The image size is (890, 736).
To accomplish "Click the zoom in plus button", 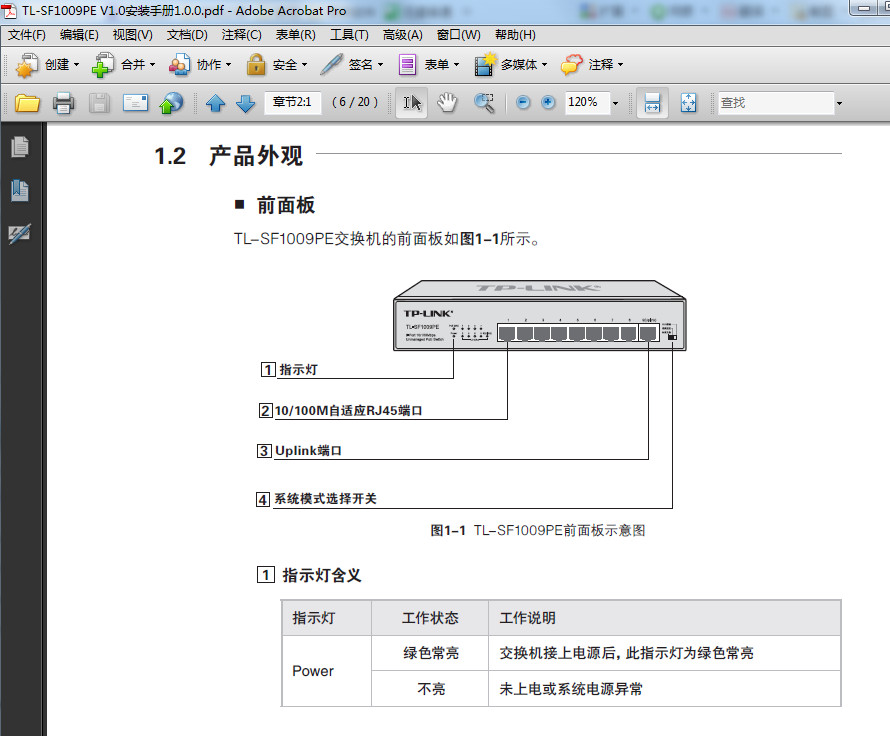I will [x=548, y=102].
